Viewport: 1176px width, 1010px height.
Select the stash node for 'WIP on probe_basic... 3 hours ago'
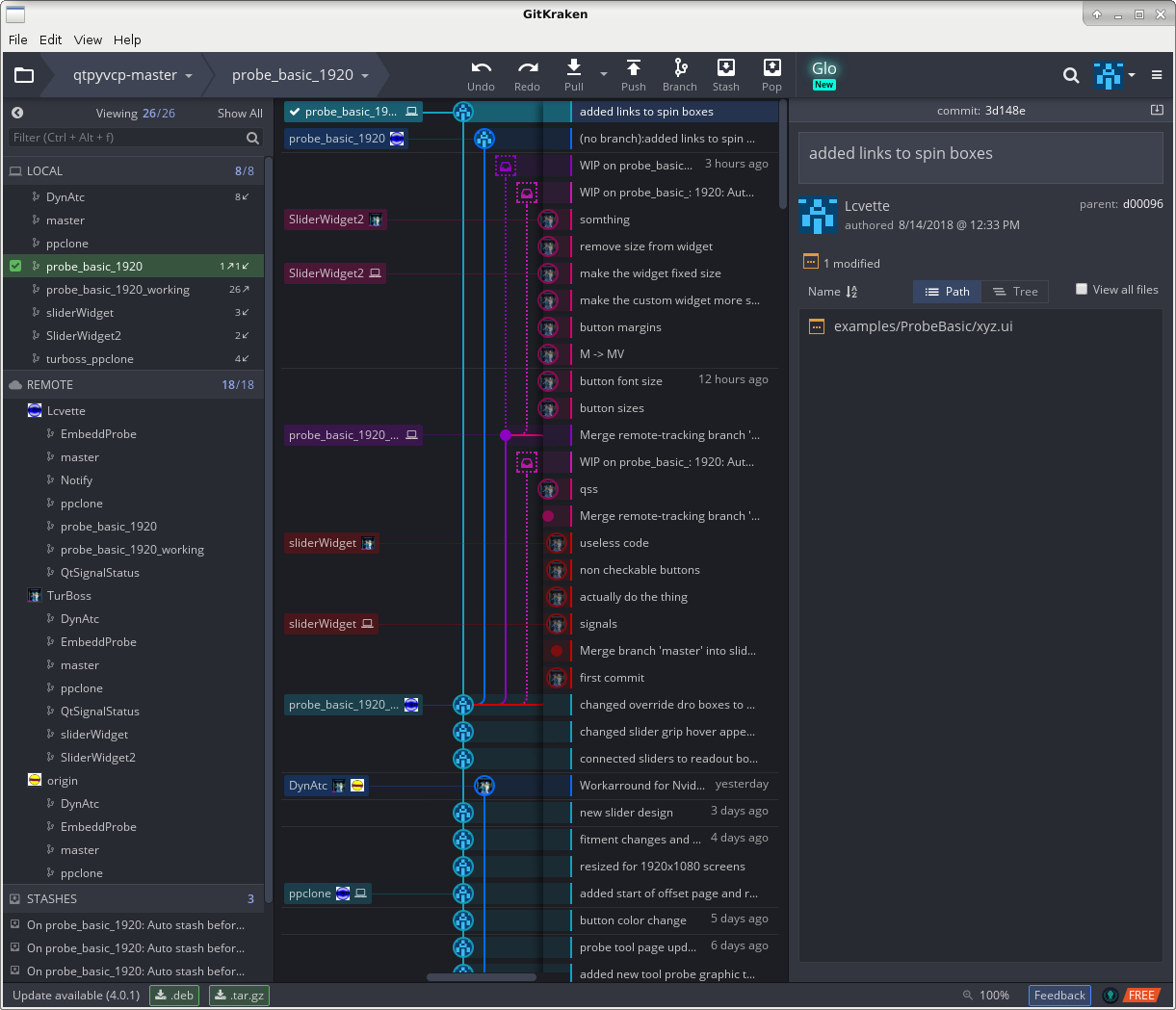tap(506, 166)
